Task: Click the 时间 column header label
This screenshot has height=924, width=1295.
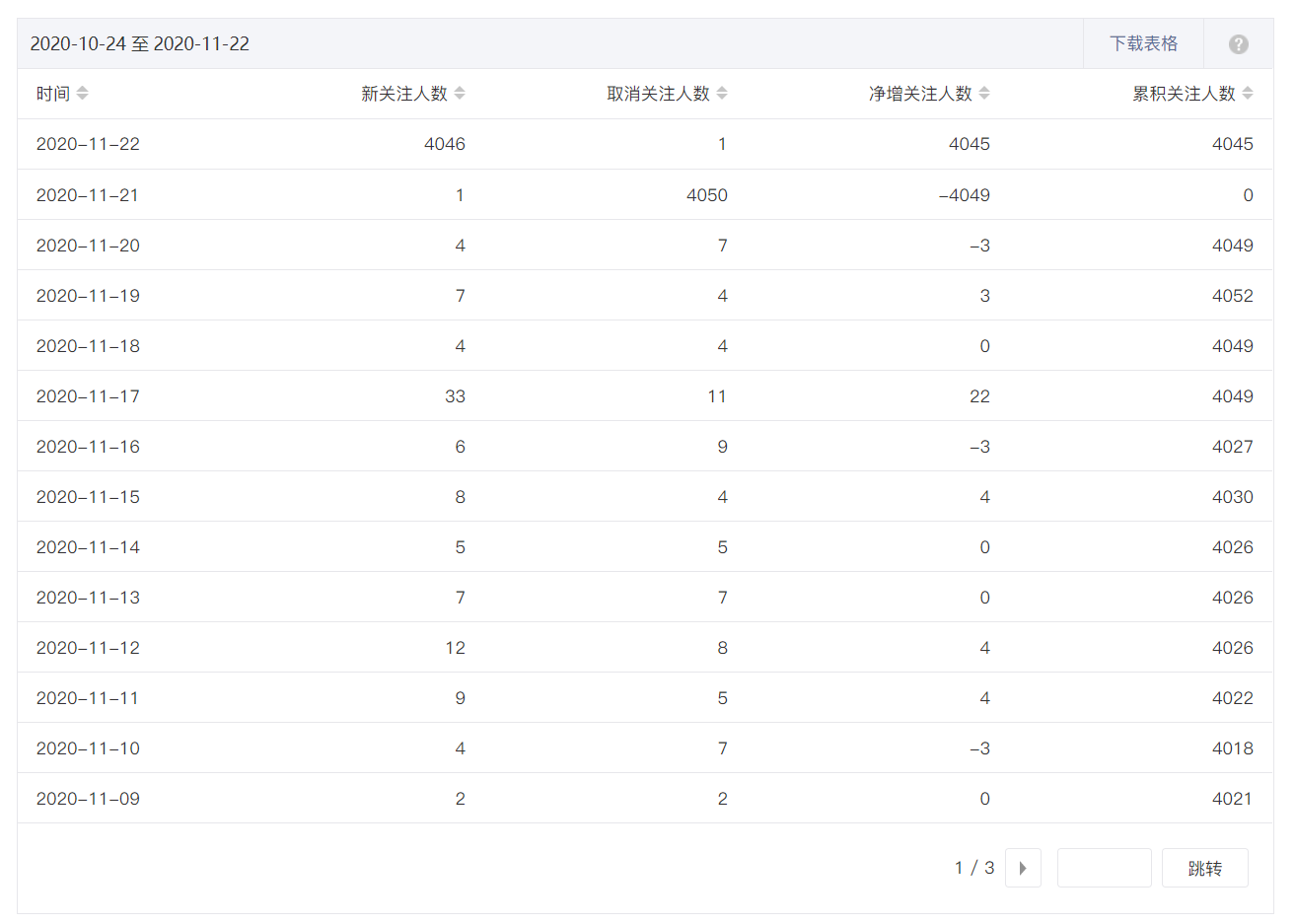Action: [53, 93]
